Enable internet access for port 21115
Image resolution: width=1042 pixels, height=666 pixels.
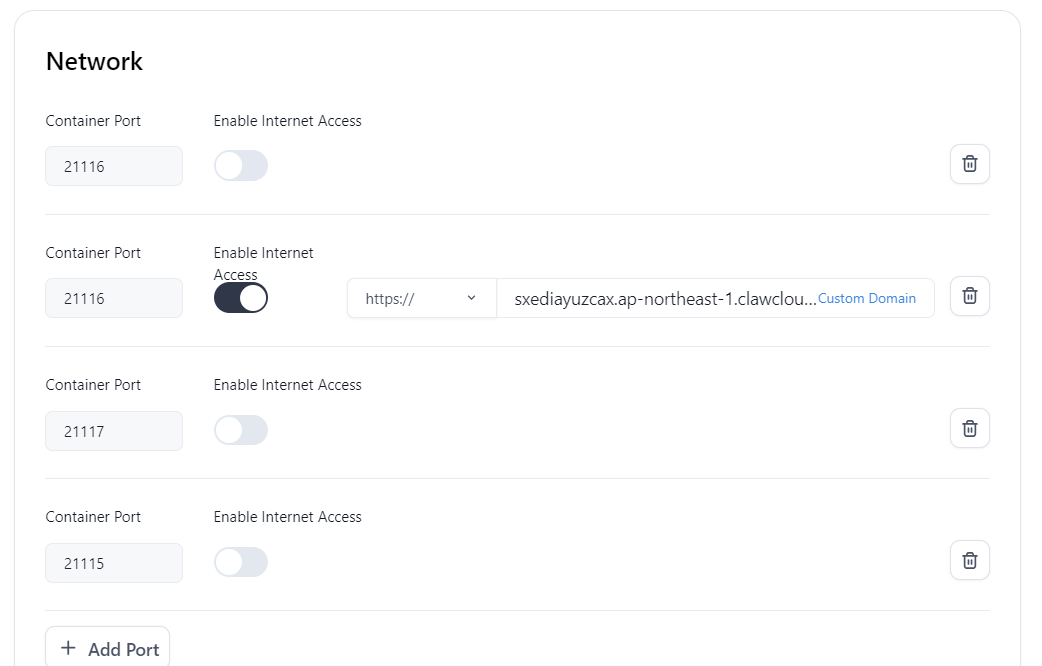241,562
